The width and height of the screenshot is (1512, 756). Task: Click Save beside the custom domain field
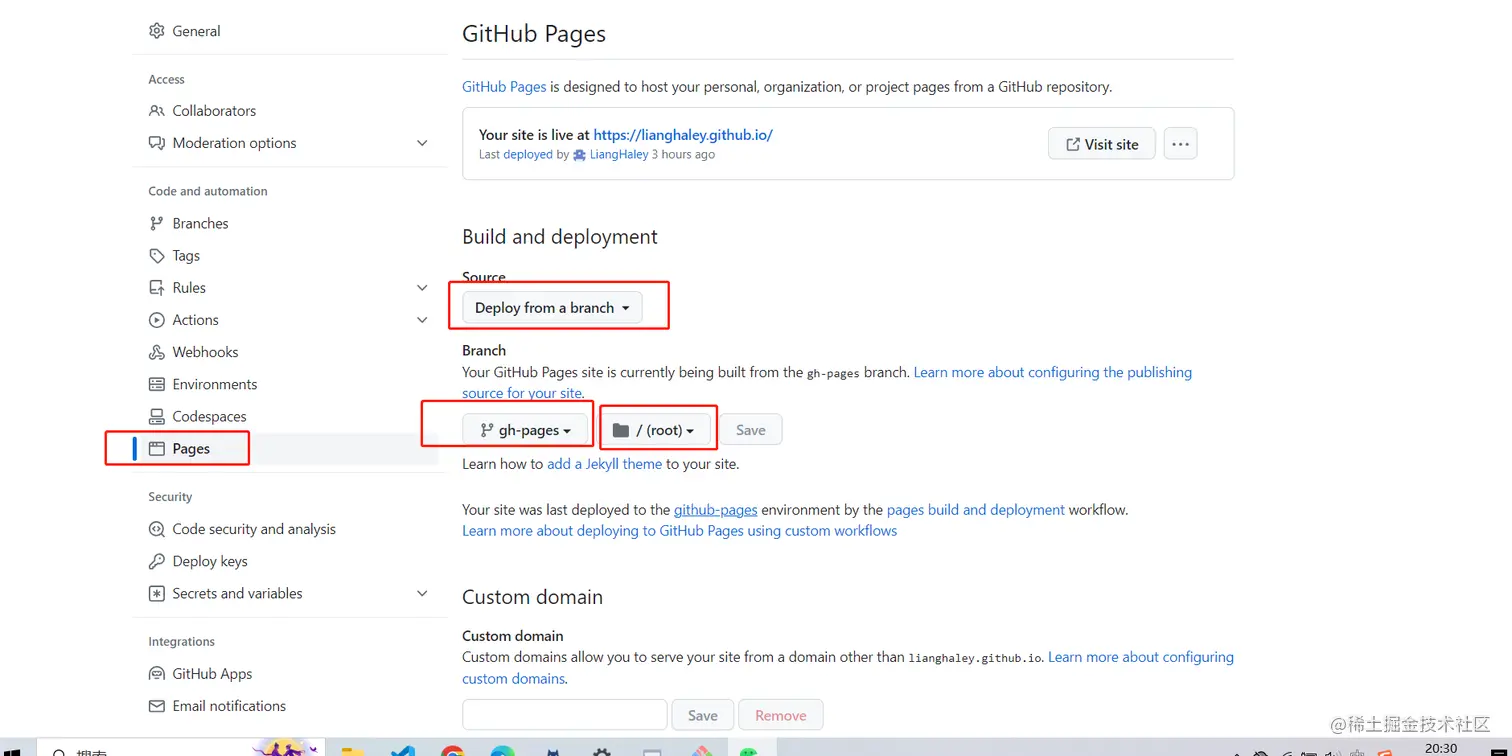[x=702, y=715]
